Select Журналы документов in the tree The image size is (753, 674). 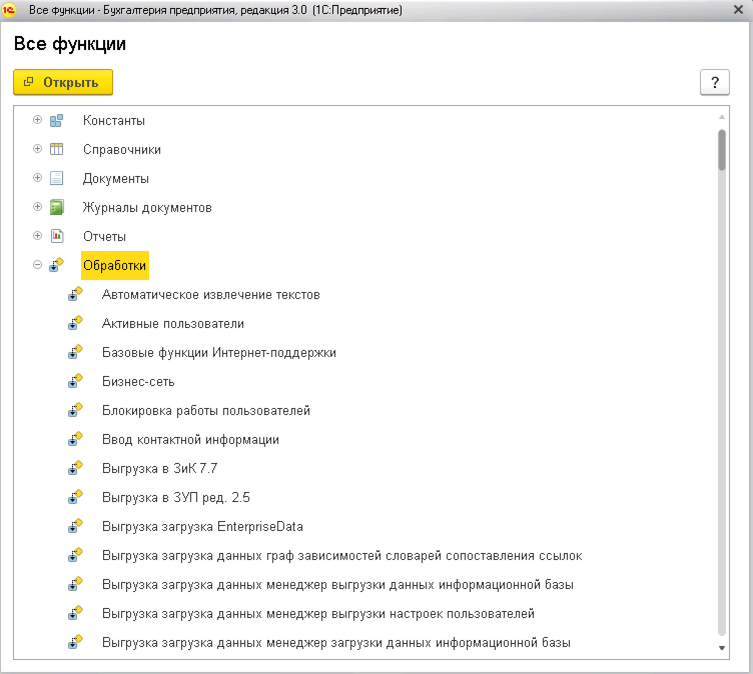(147, 208)
